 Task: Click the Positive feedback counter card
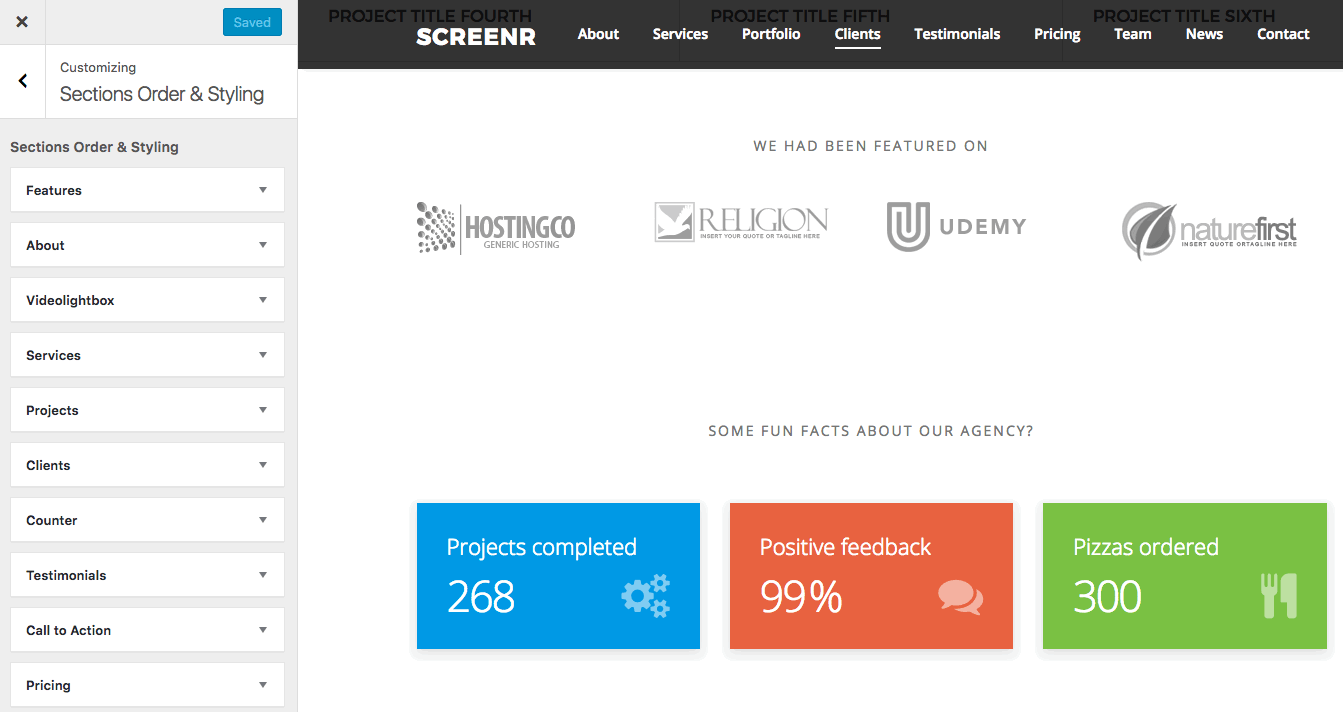(x=871, y=576)
